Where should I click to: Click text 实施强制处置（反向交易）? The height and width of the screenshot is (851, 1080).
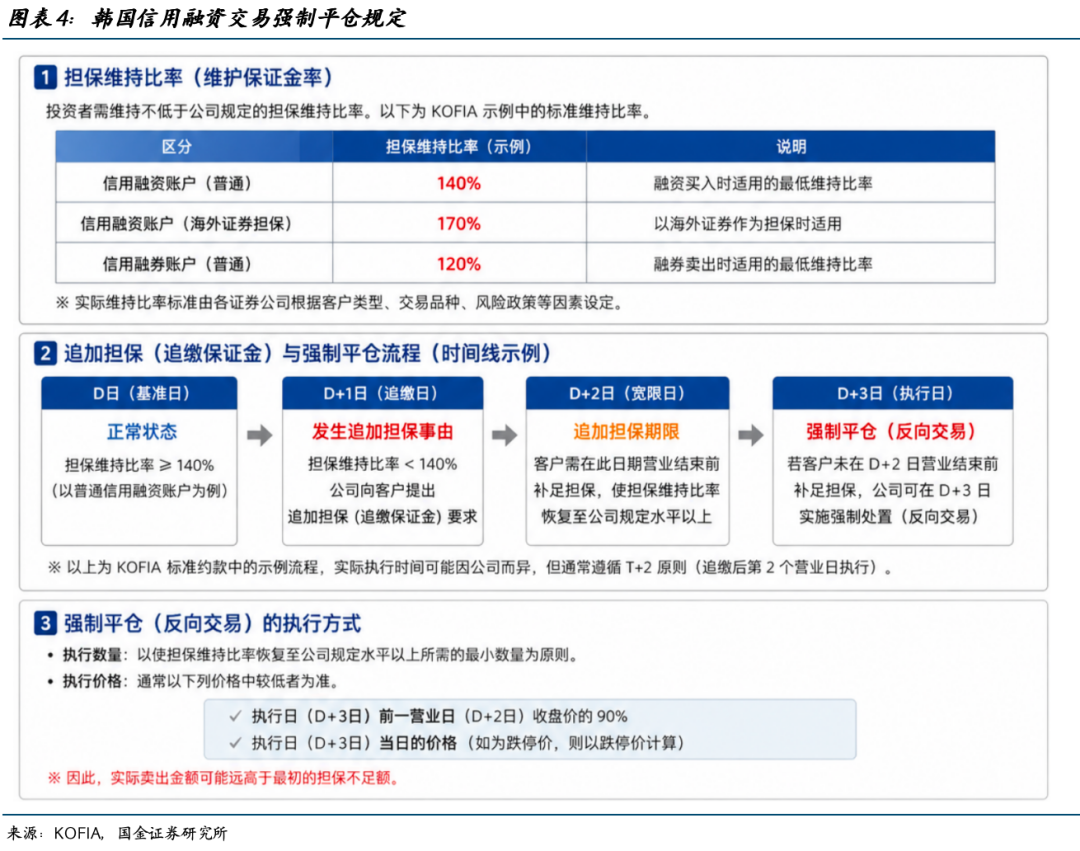(x=893, y=516)
